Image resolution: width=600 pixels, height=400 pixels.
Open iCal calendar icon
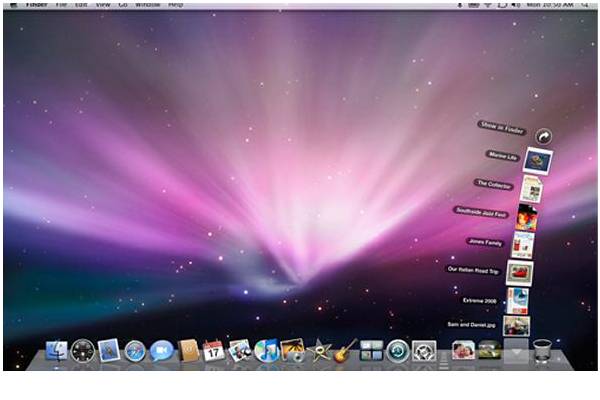coord(214,350)
